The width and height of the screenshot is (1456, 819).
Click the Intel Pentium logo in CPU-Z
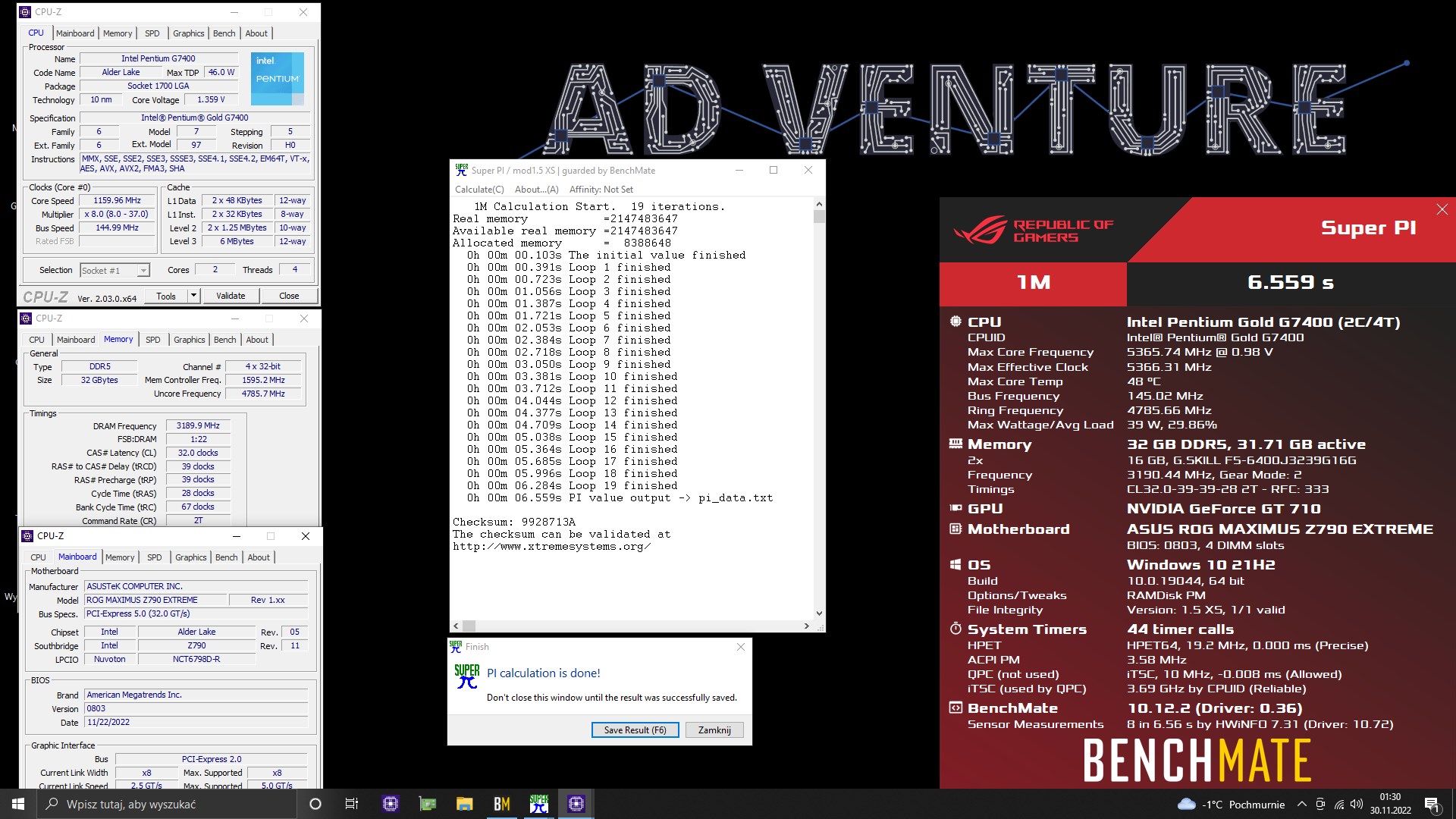278,78
